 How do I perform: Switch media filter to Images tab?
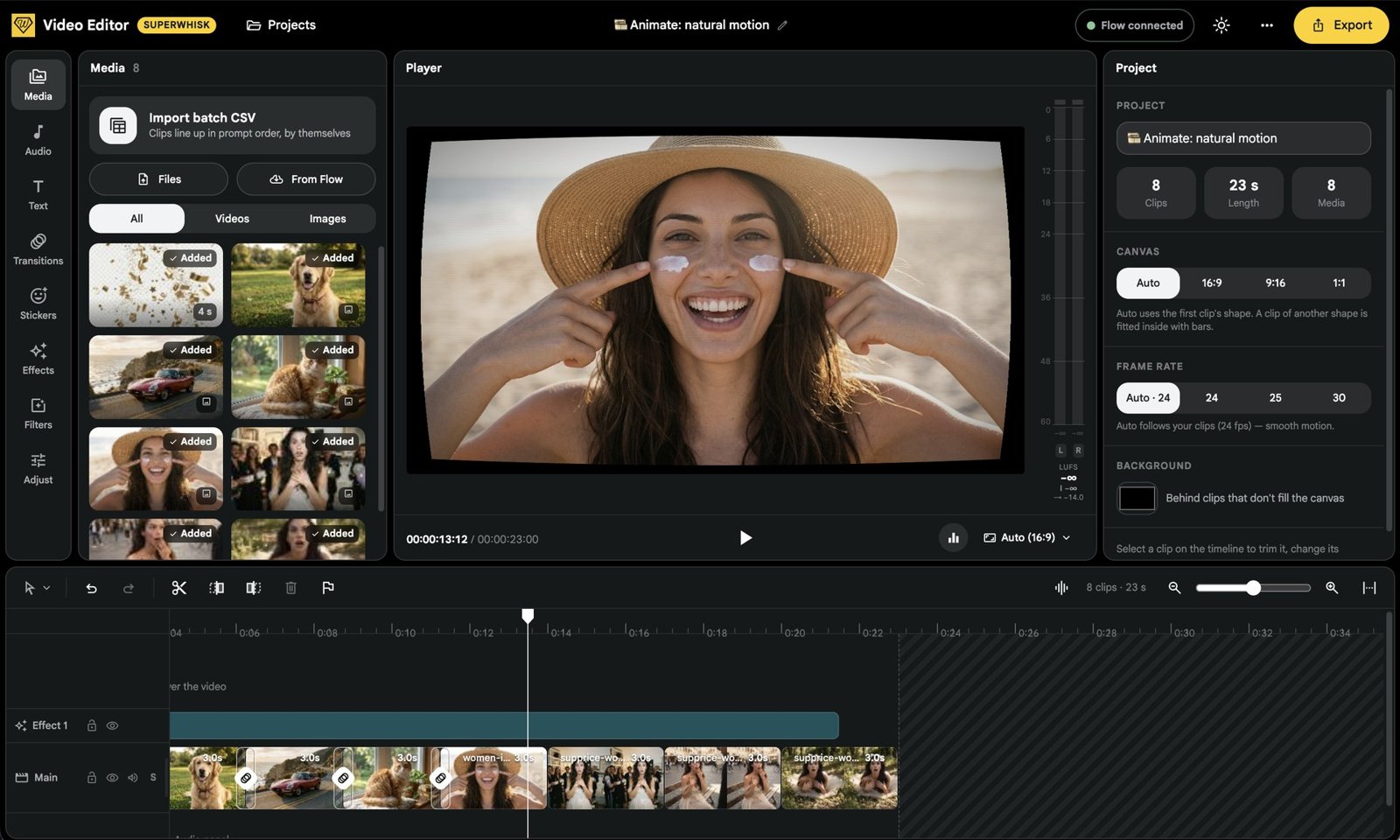pos(327,219)
